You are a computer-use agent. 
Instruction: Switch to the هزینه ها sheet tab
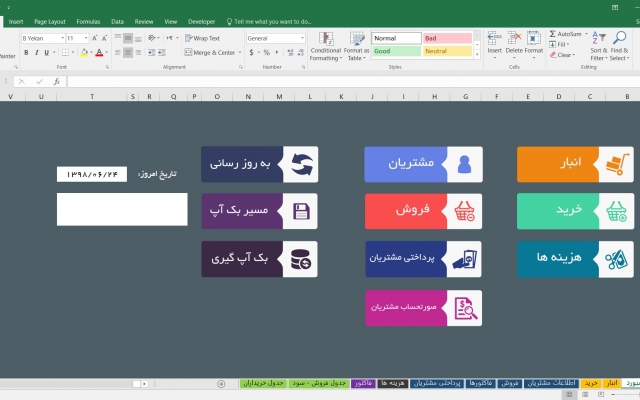point(393,383)
